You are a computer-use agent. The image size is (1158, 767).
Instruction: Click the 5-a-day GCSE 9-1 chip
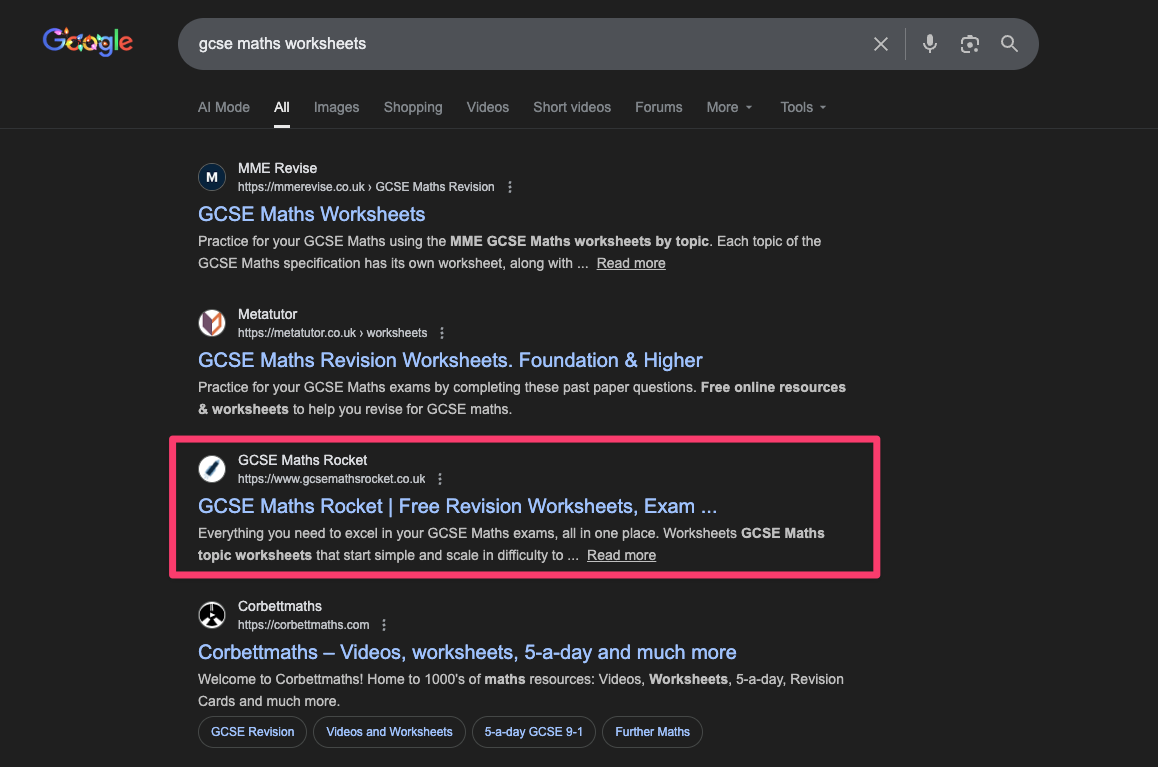pyautogui.click(x=533, y=732)
